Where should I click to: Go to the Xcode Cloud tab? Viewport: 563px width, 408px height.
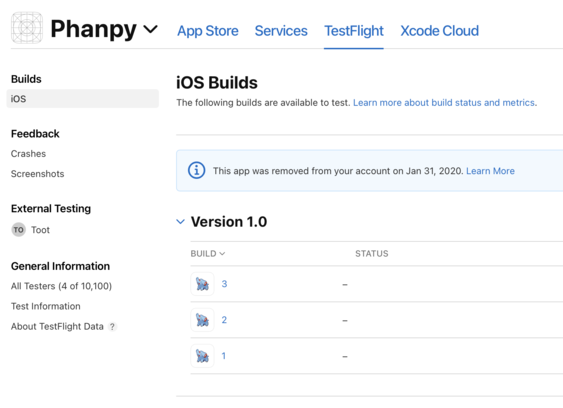pos(439,31)
